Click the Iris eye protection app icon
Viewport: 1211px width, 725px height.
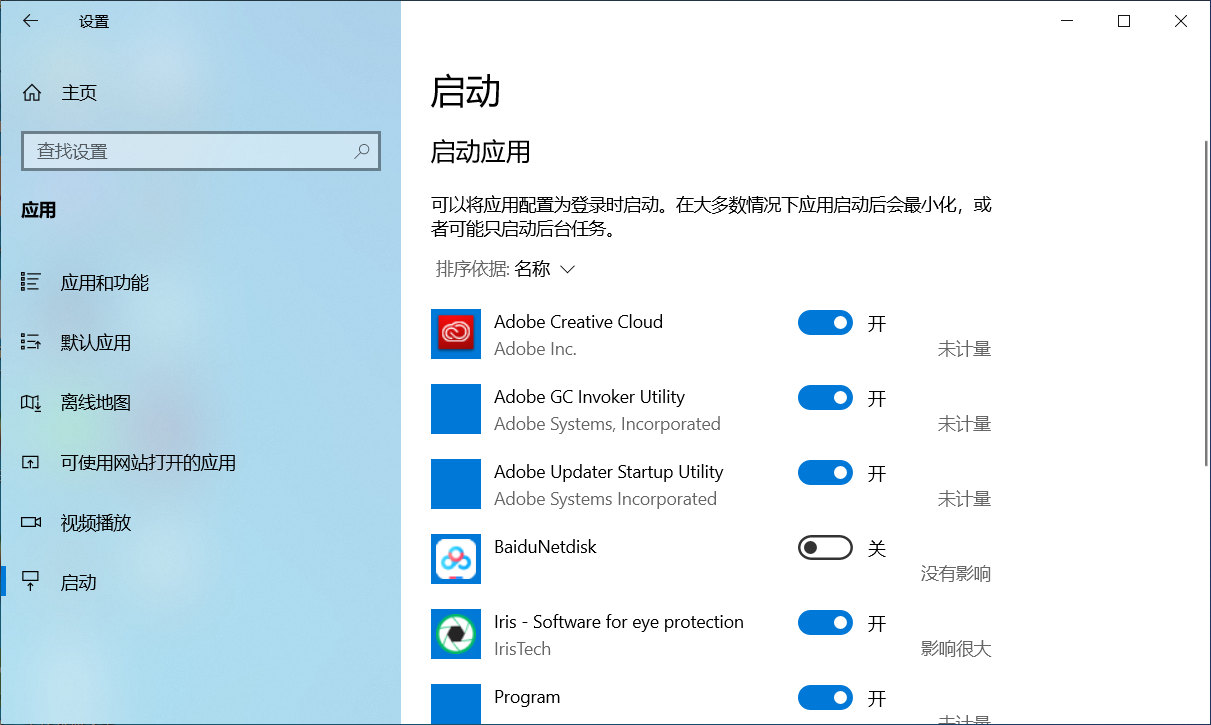tap(456, 634)
